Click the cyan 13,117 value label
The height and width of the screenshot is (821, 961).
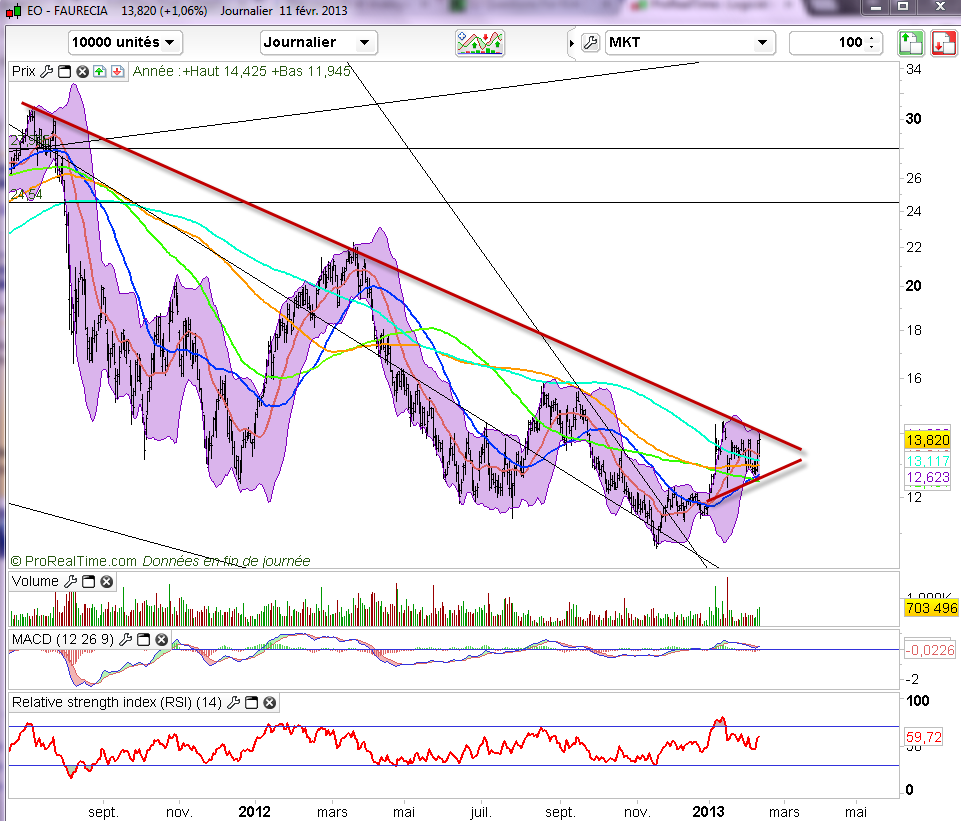tap(928, 461)
